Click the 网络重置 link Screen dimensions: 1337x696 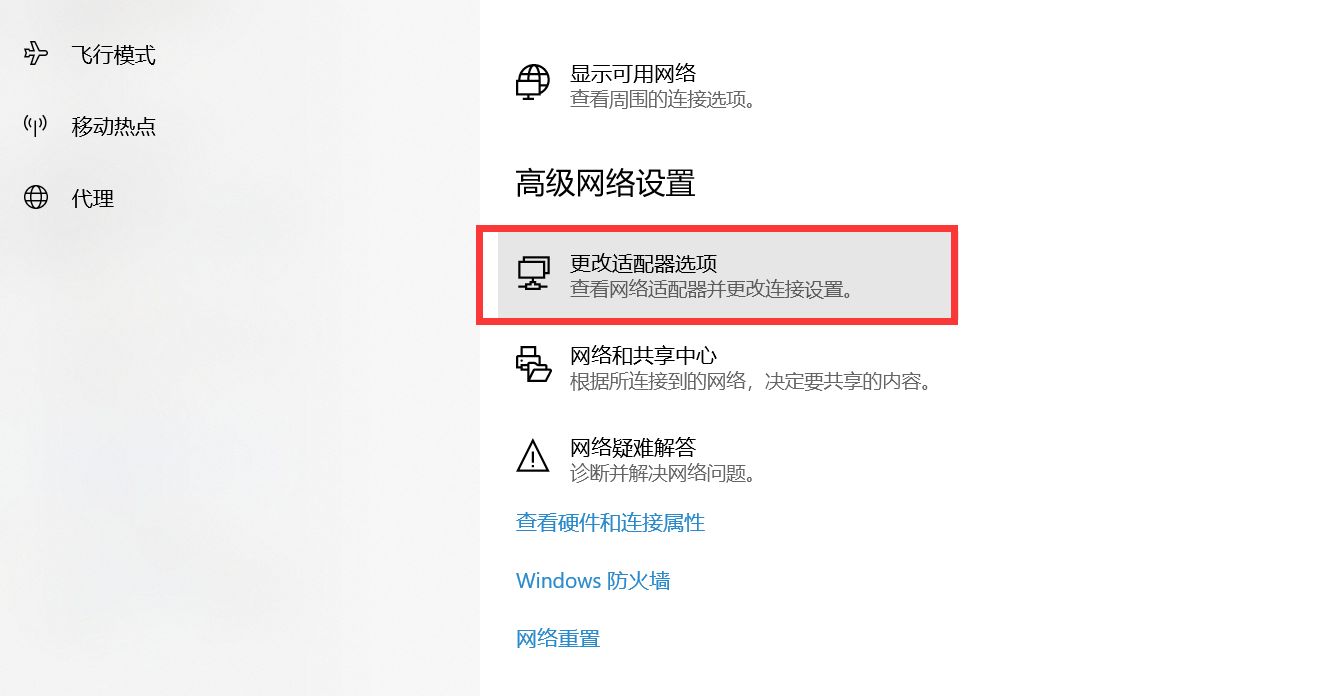tap(558, 638)
